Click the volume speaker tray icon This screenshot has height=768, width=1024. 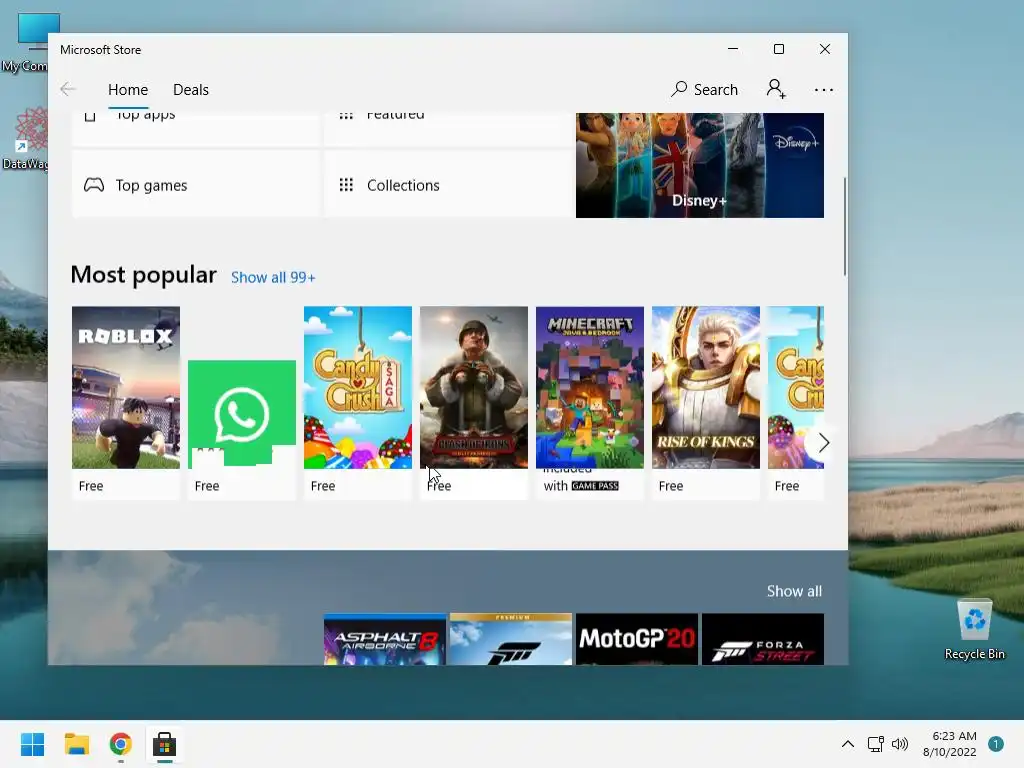[x=900, y=744]
